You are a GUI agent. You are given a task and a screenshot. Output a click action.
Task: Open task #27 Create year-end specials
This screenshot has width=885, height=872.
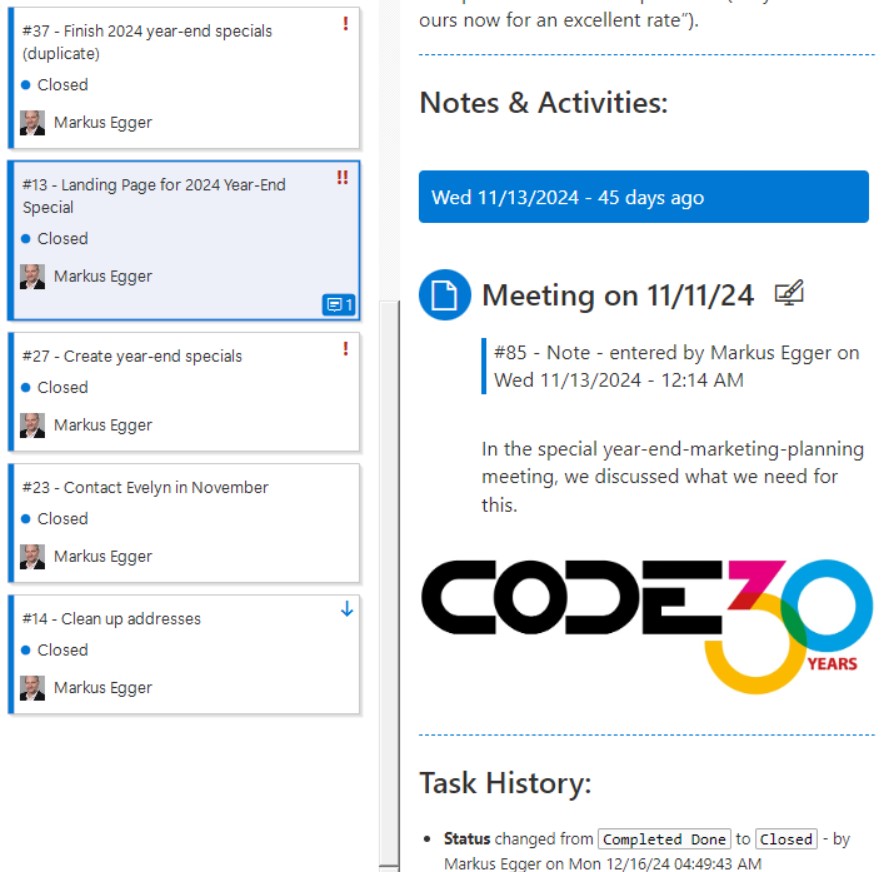[185, 392]
